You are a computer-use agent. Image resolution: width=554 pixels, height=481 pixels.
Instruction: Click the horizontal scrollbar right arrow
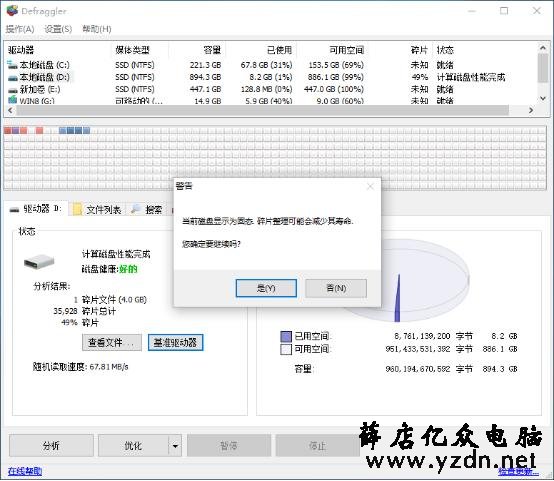coord(531,110)
